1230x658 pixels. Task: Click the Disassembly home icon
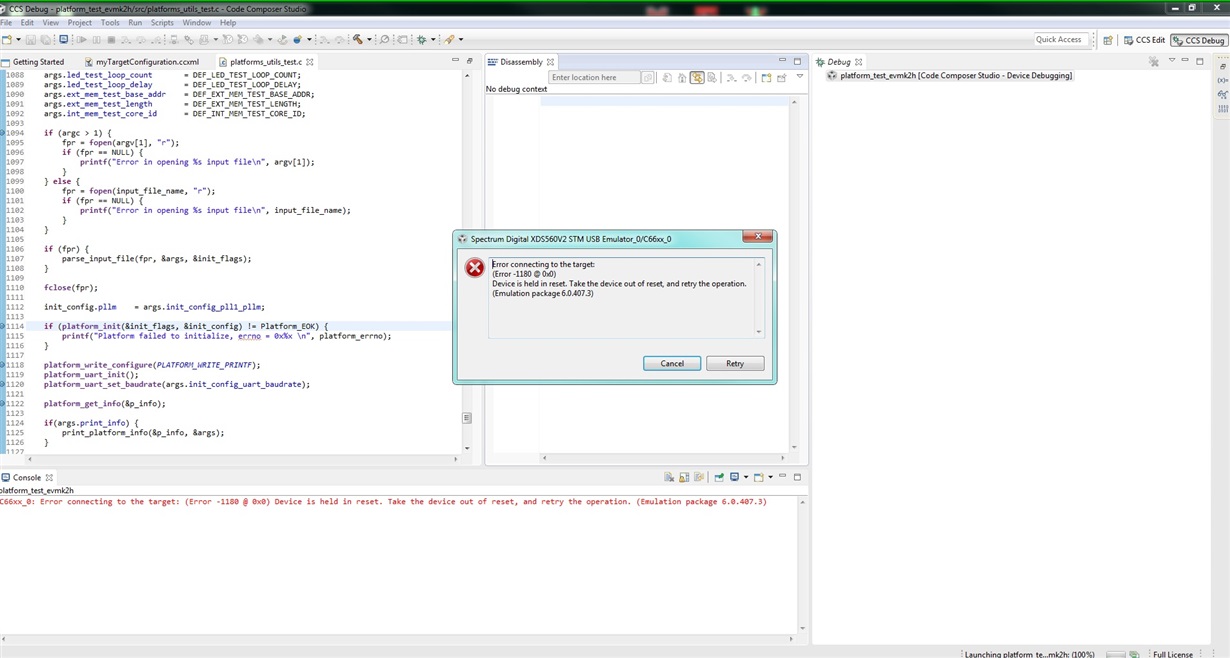coord(682,77)
